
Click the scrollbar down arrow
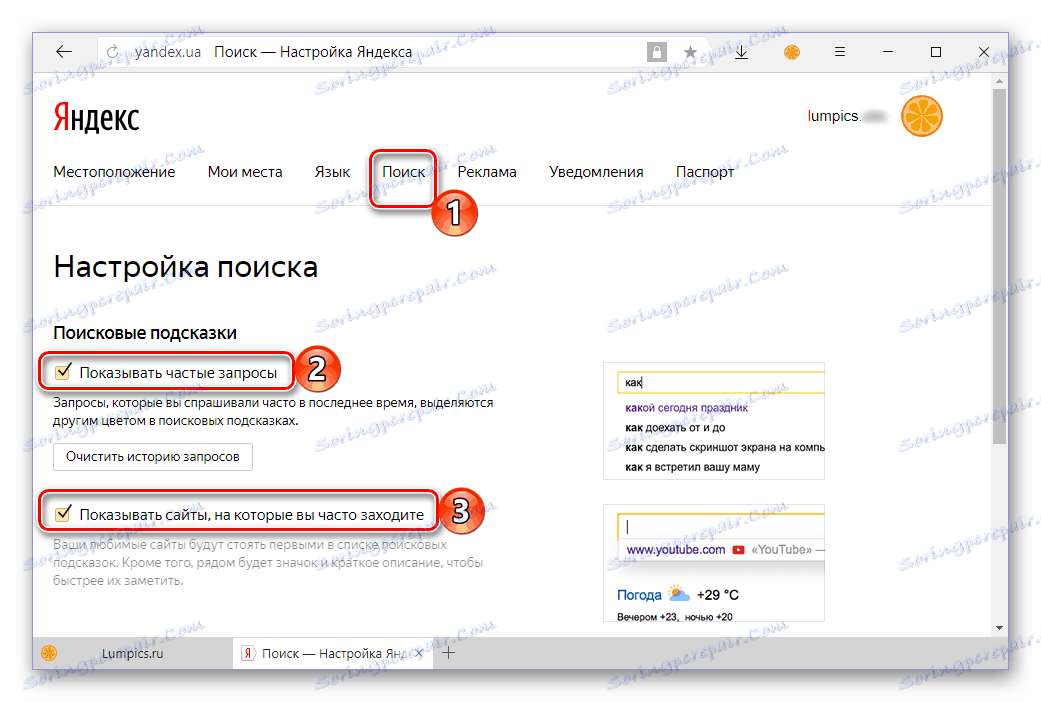coord(1000,628)
